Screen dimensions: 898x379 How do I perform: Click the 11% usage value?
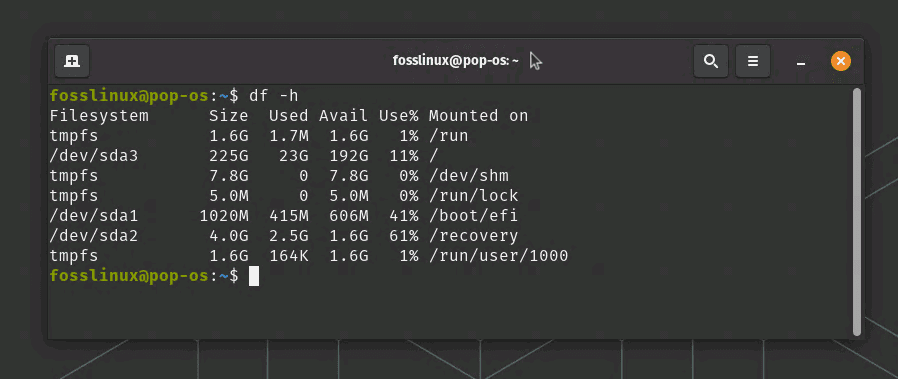404,156
